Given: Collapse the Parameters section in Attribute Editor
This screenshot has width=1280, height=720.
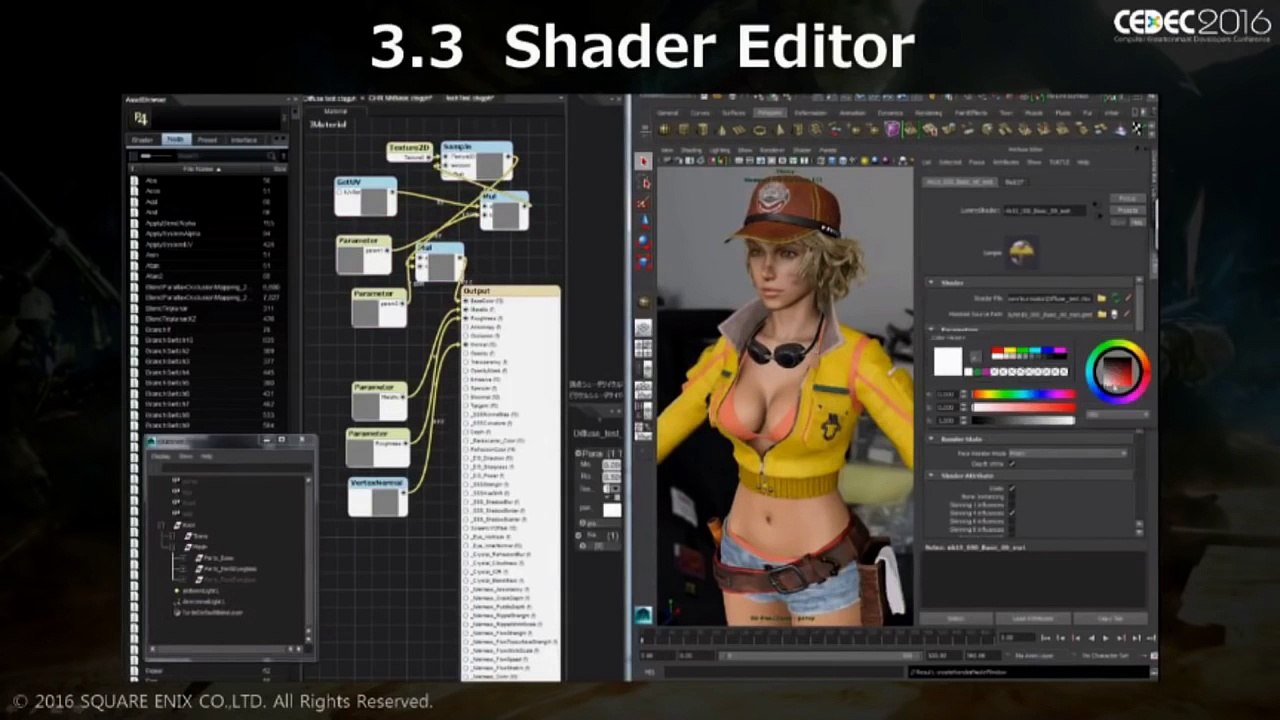Looking at the screenshot, I should tap(931, 329).
